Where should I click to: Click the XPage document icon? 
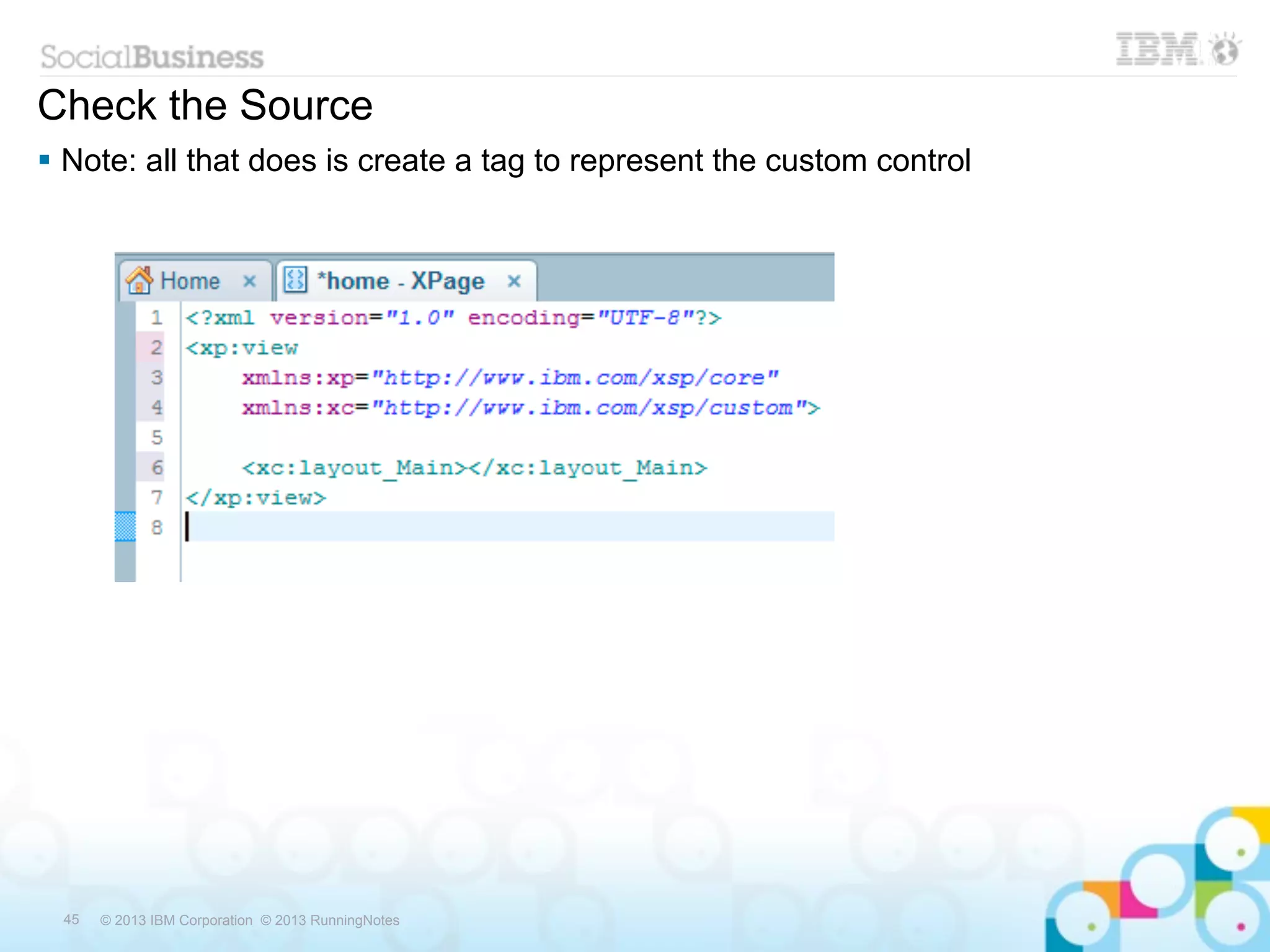tap(295, 280)
